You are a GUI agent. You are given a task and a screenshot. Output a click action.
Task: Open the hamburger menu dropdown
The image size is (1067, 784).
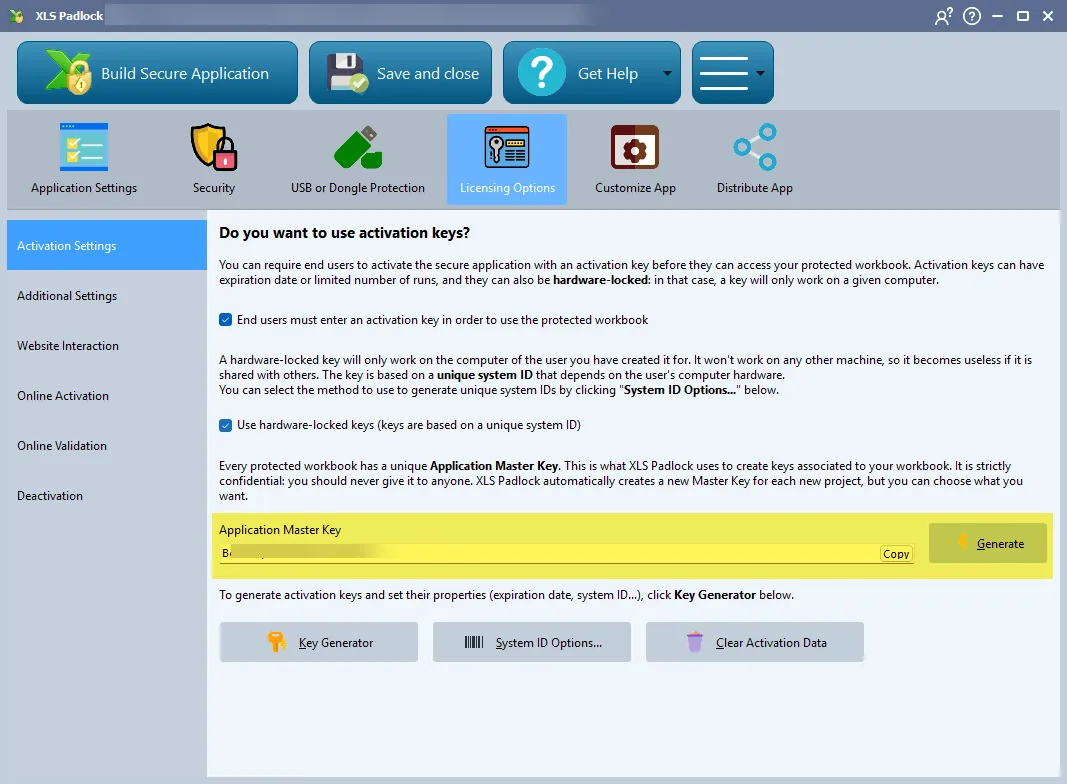733,73
